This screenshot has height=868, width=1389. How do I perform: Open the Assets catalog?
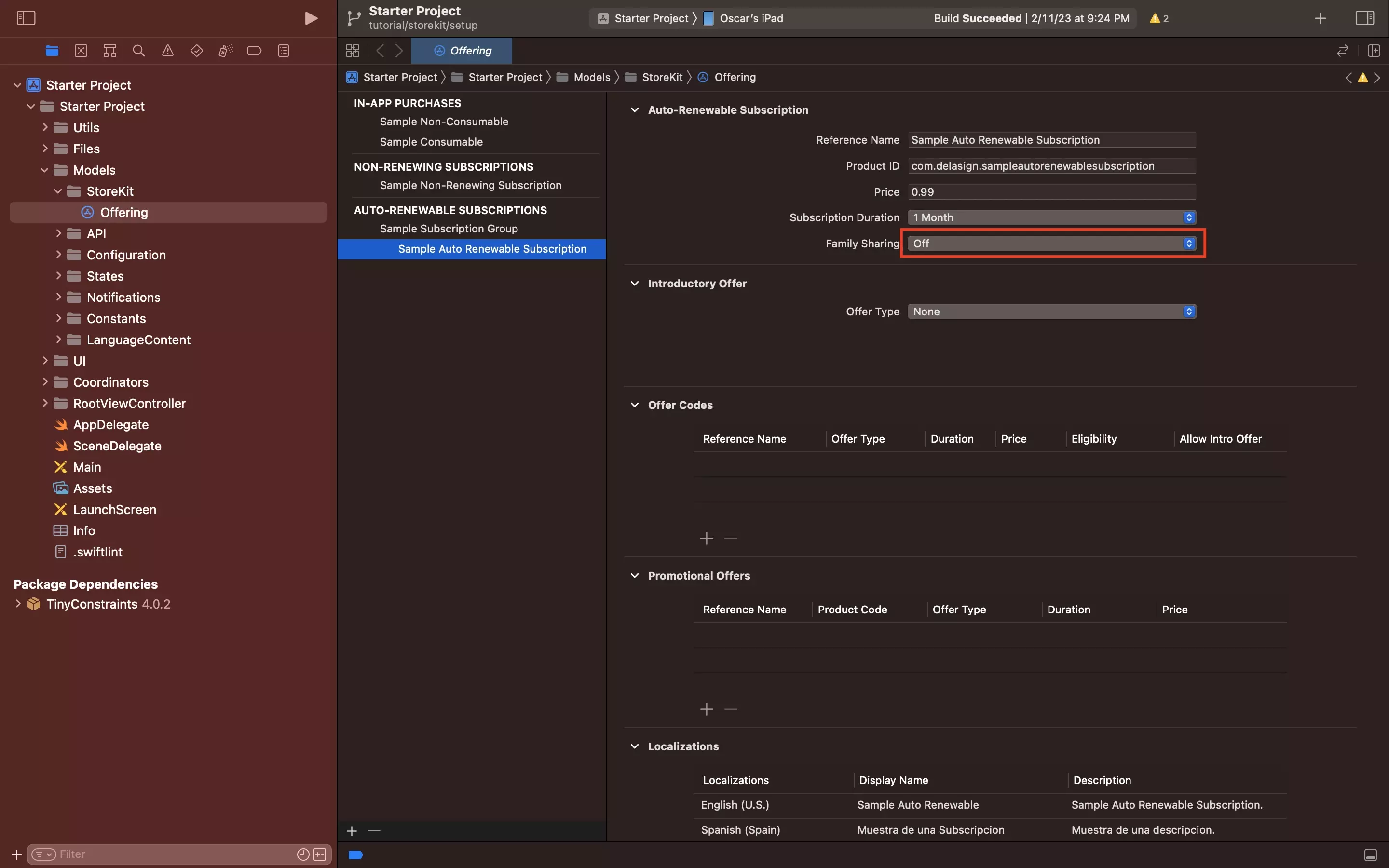click(93, 488)
